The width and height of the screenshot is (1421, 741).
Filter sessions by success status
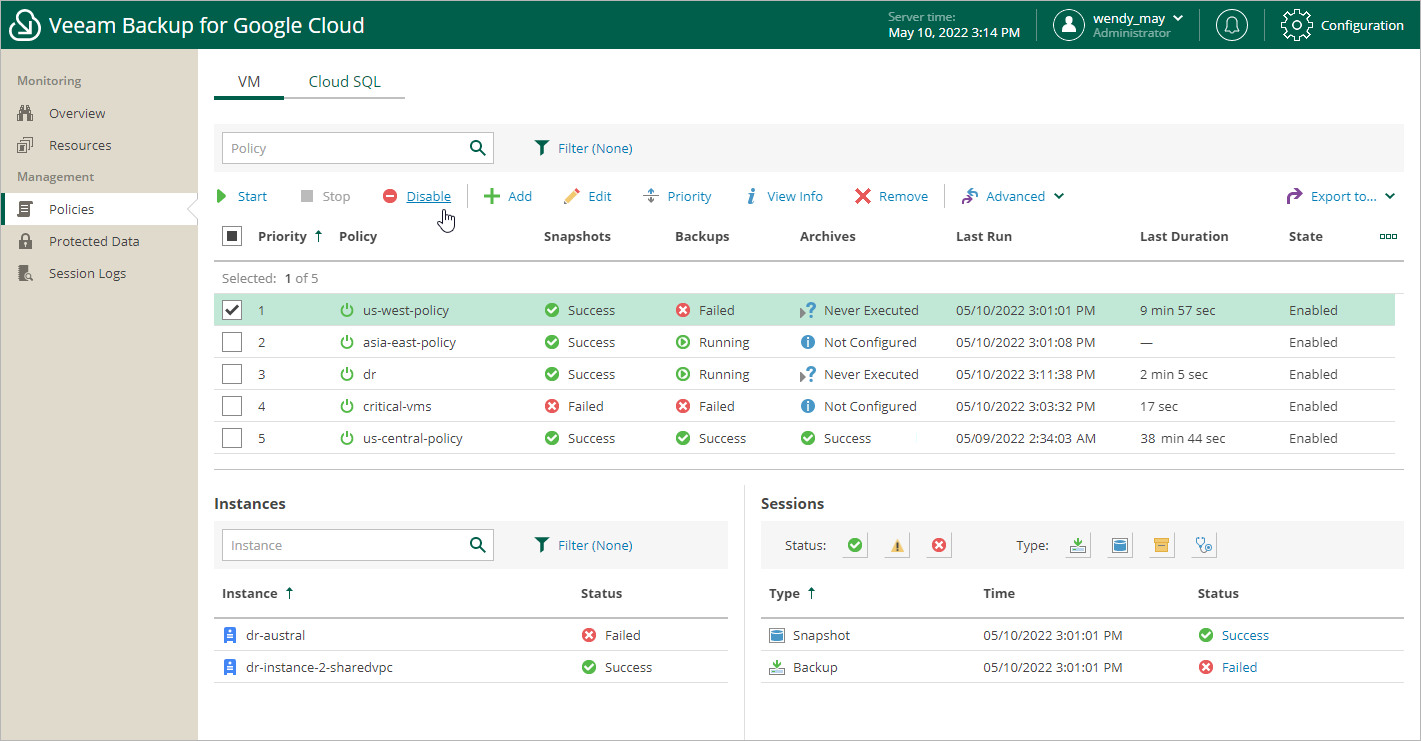[855, 545]
